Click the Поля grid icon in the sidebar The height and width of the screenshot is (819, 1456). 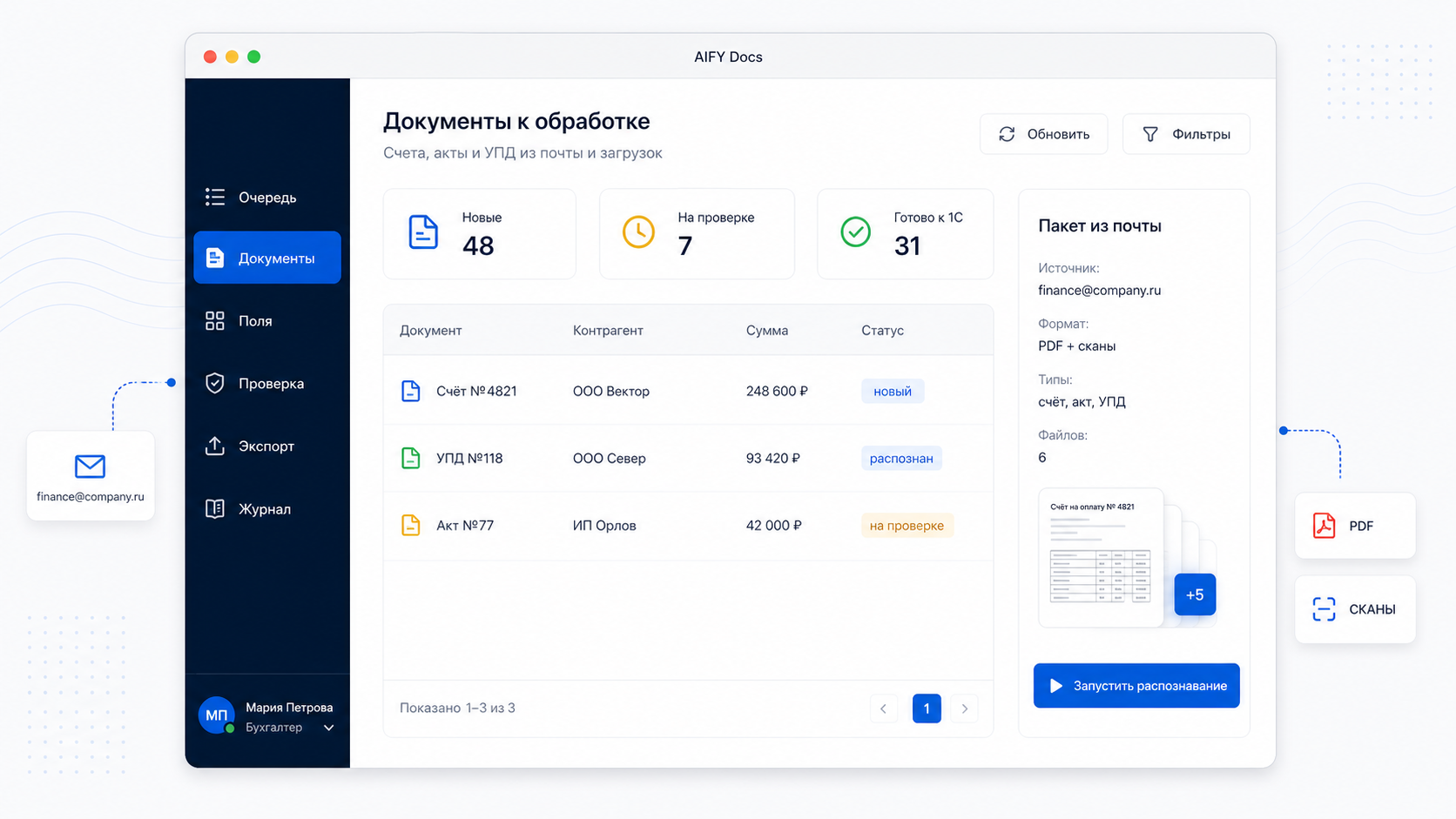(x=215, y=321)
